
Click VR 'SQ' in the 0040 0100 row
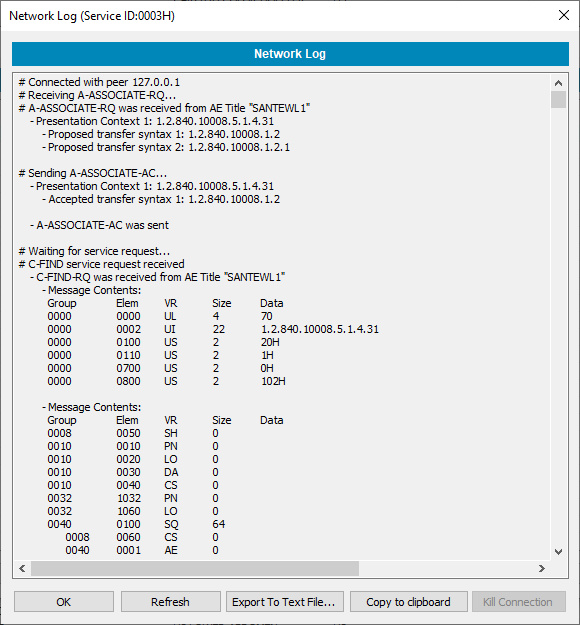171,524
